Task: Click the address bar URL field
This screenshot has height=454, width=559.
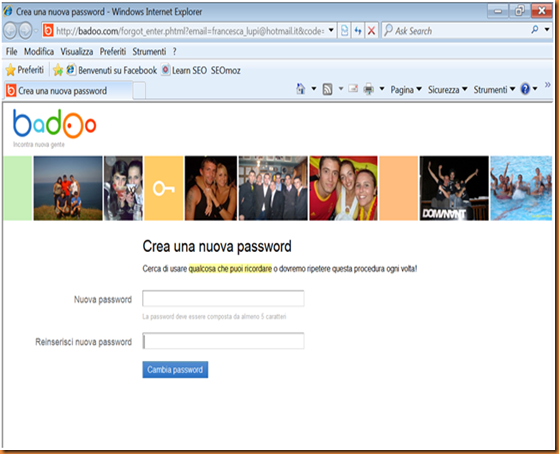Action: 190,31
